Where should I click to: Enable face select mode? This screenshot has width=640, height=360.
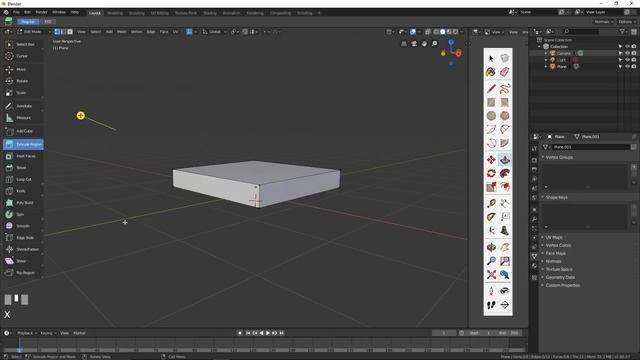point(70,32)
